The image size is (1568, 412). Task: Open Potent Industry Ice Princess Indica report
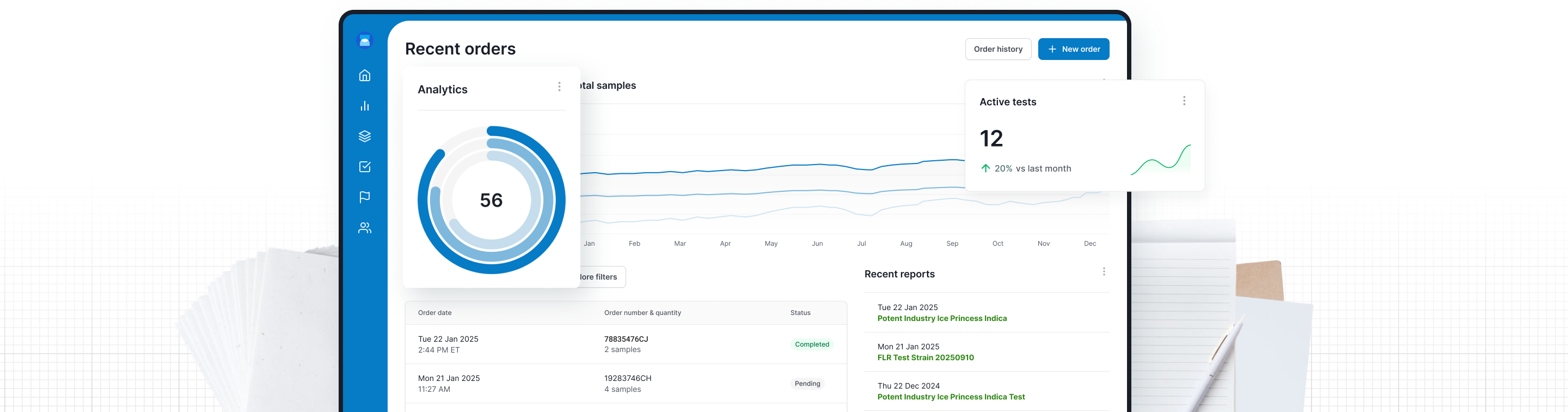(x=942, y=319)
